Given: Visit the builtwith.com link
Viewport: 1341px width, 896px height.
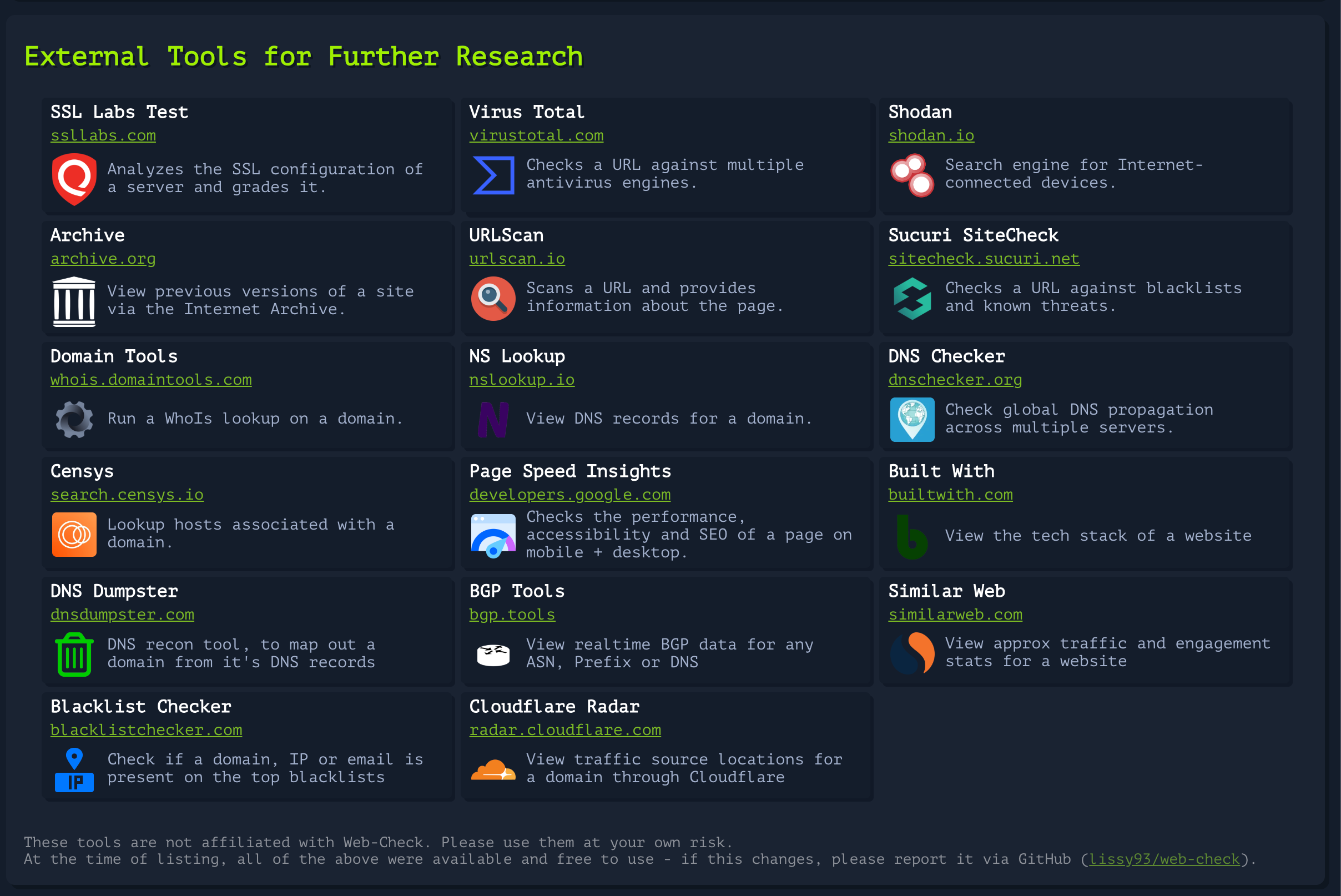Looking at the screenshot, I should point(950,495).
